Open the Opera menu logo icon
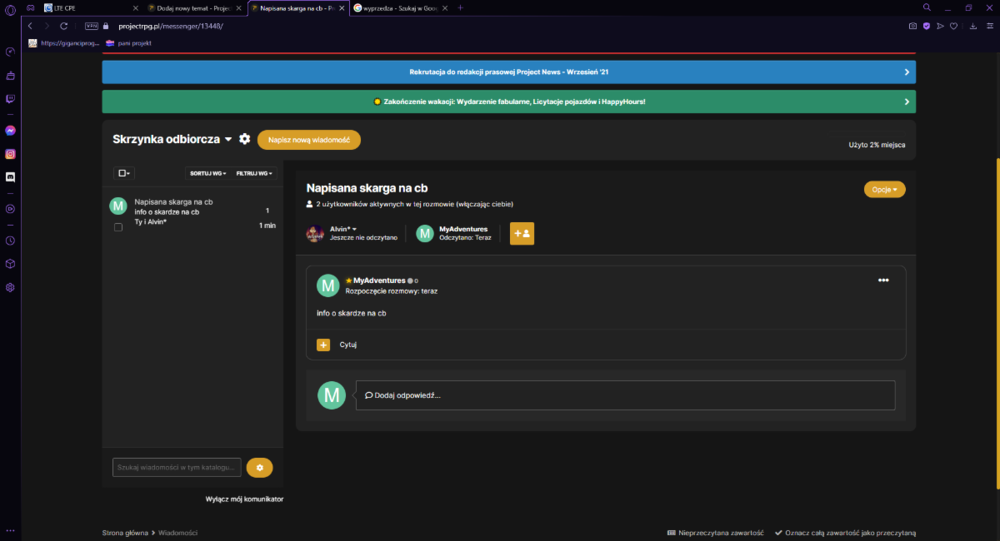This screenshot has height=541, width=1000. [x=10, y=10]
